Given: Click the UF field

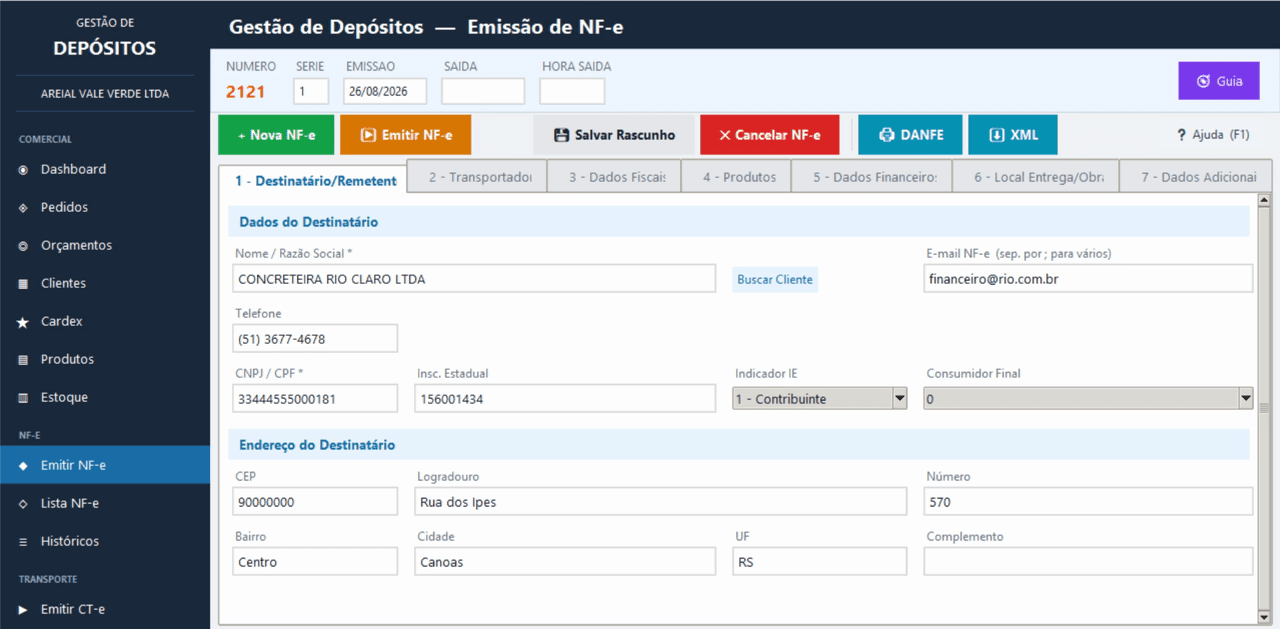Looking at the screenshot, I should pos(820,562).
